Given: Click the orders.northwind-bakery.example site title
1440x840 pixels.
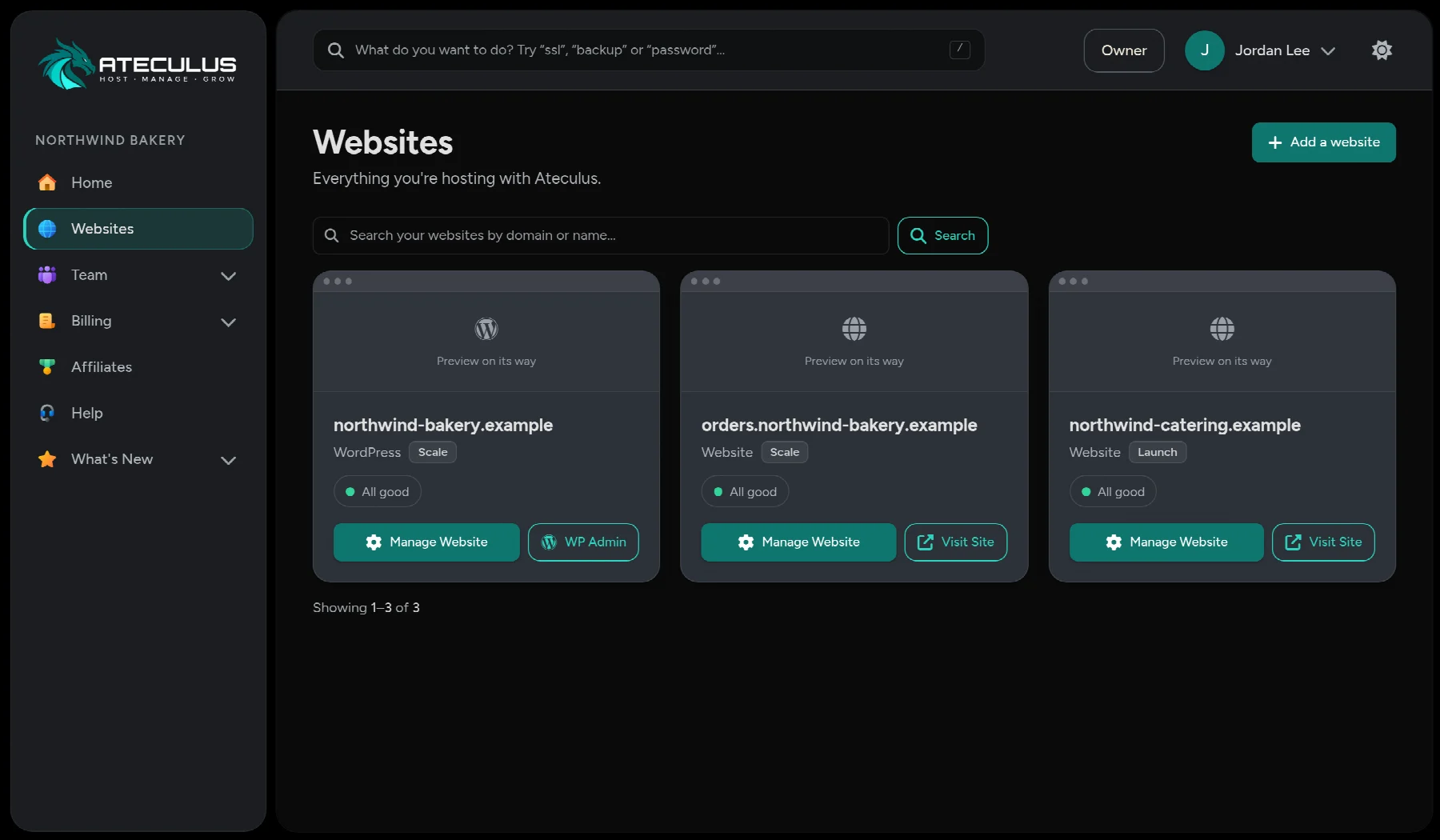Looking at the screenshot, I should tap(839, 426).
